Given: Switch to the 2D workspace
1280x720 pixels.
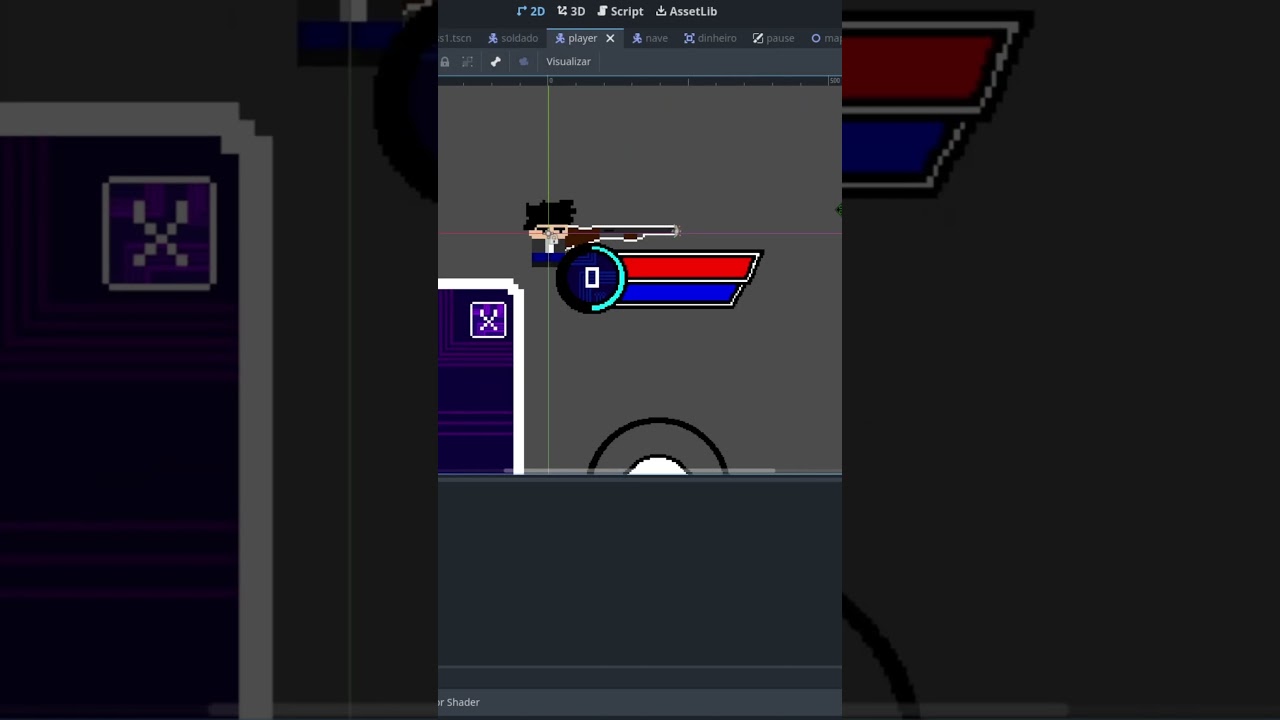Looking at the screenshot, I should pos(530,11).
